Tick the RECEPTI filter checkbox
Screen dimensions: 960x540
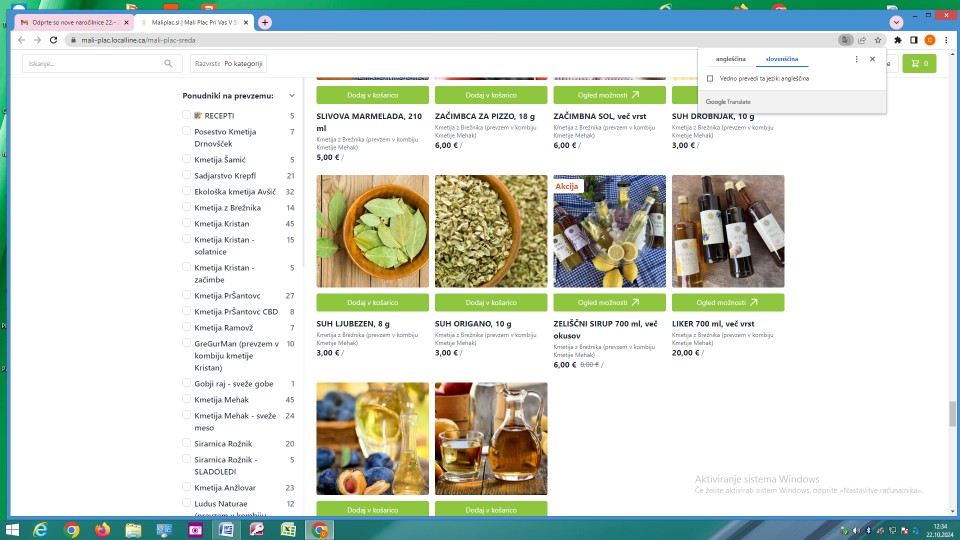click(186, 114)
